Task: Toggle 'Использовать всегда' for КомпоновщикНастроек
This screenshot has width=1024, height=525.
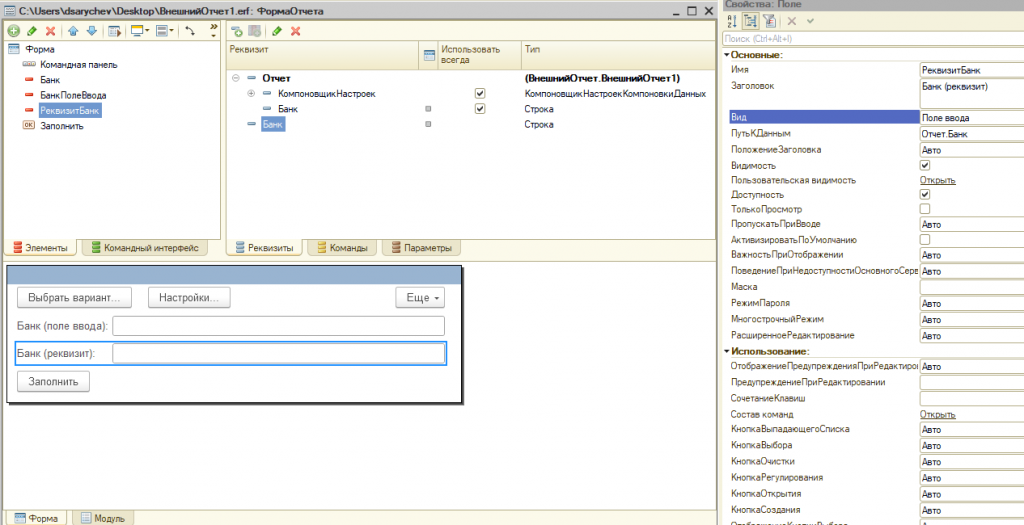Action: [x=480, y=94]
